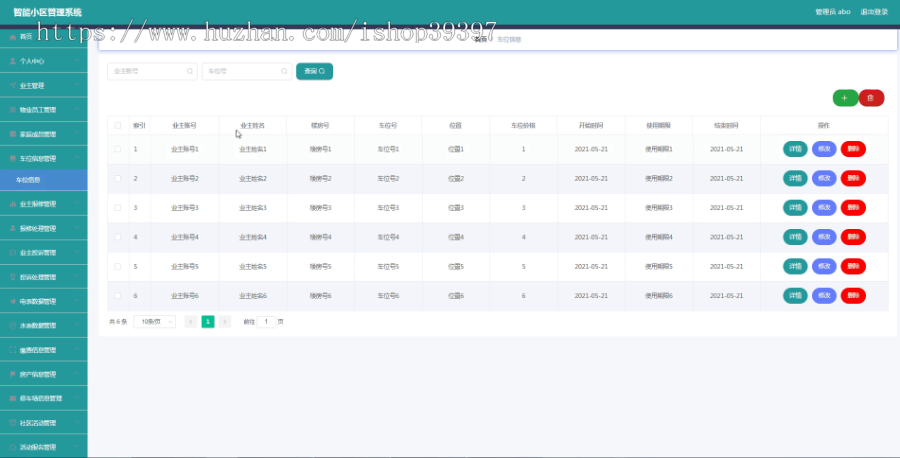The height and width of the screenshot is (458, 900).
Task: Click the arrow icon beside 业主管理
Action: tap(13, 86)
